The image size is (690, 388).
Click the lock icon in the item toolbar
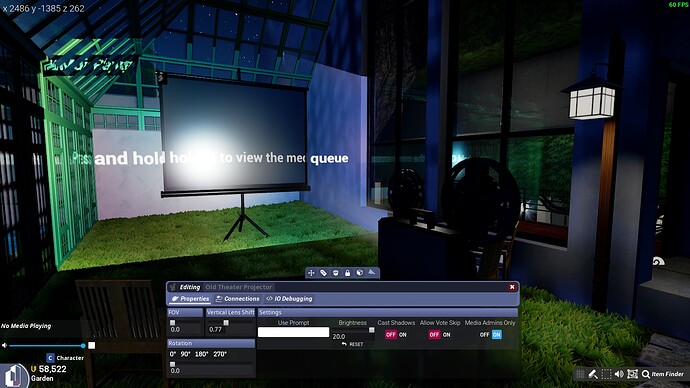point(348,273)
